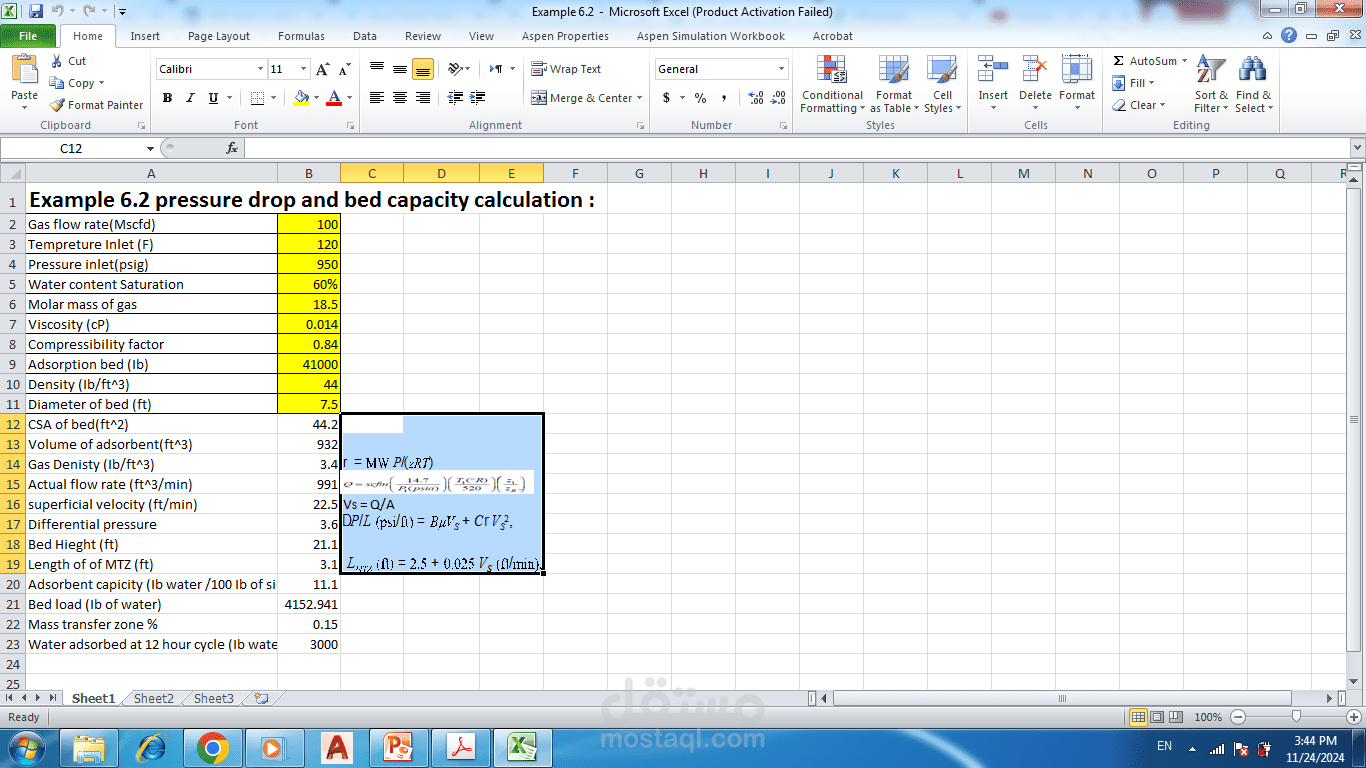1366x768 pixels.
Task: Toggle Italic formatting
Action: point(190,98)
